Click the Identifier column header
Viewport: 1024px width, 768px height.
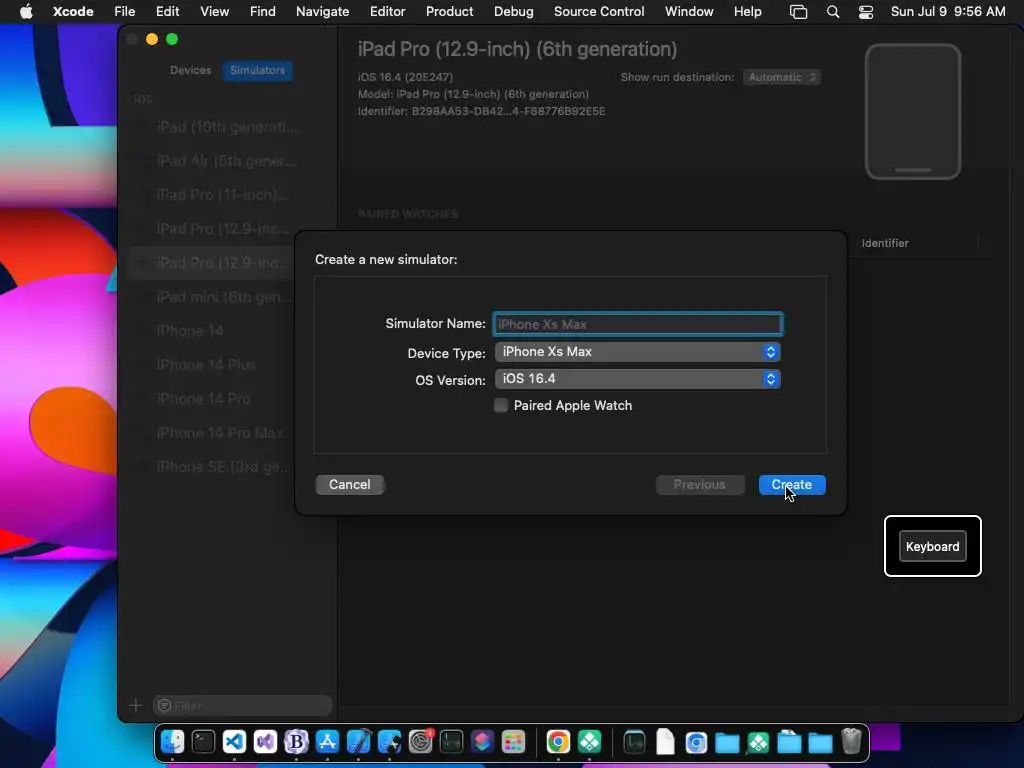click(x=885, y=243)
